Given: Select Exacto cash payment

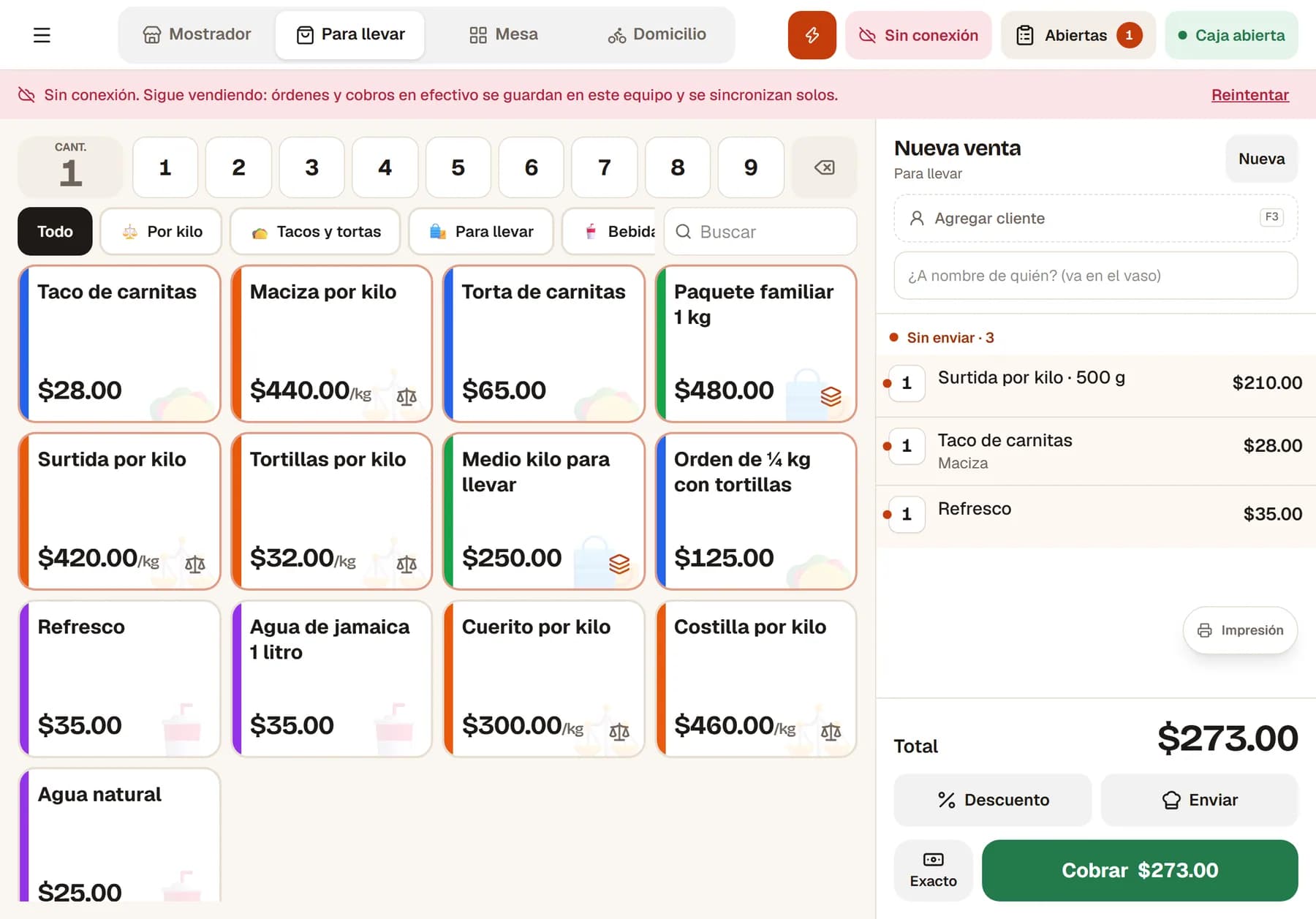Looking at the screenshot, I should (x=933, y=870).
